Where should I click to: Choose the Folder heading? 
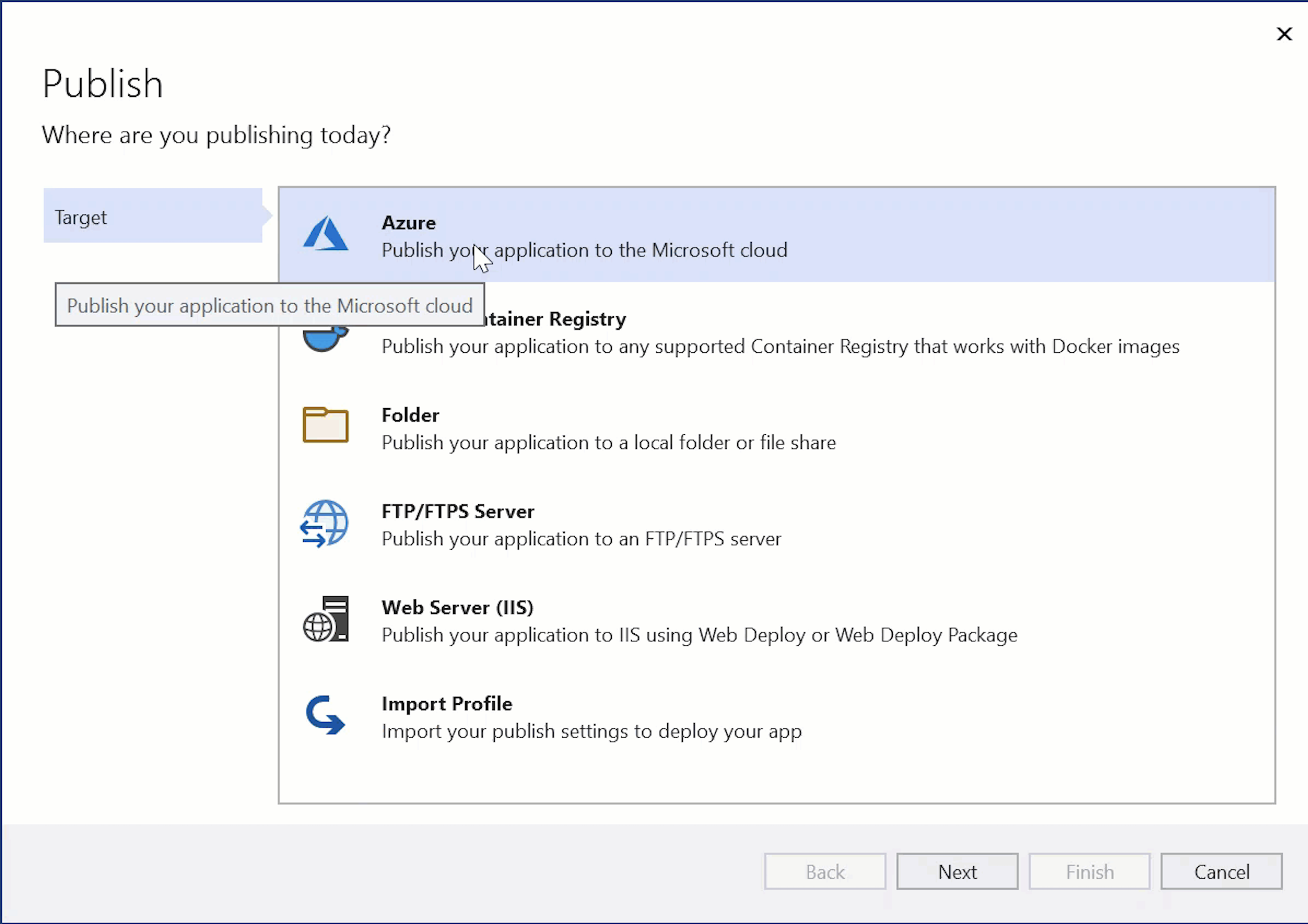[x=410, y=415]
